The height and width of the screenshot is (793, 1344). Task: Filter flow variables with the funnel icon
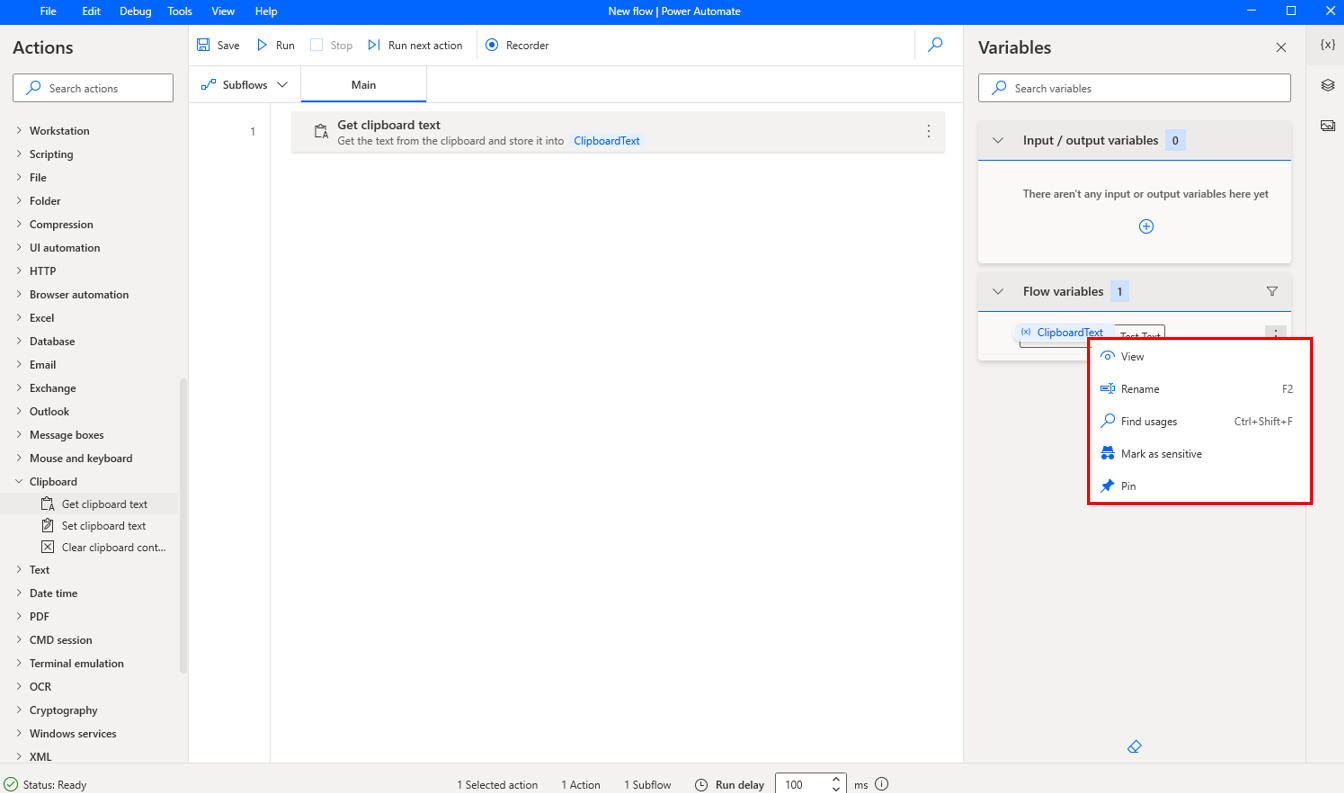1272,291
